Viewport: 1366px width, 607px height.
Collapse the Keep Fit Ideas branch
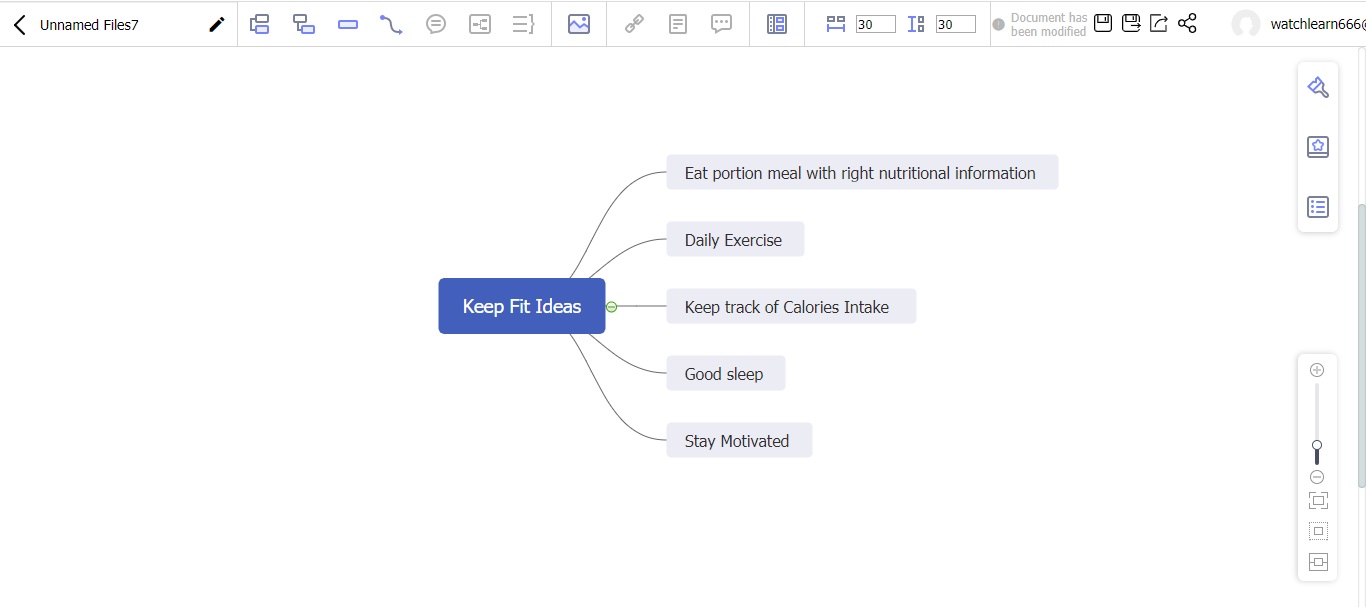pyautogui.click(x=612, y=307)
